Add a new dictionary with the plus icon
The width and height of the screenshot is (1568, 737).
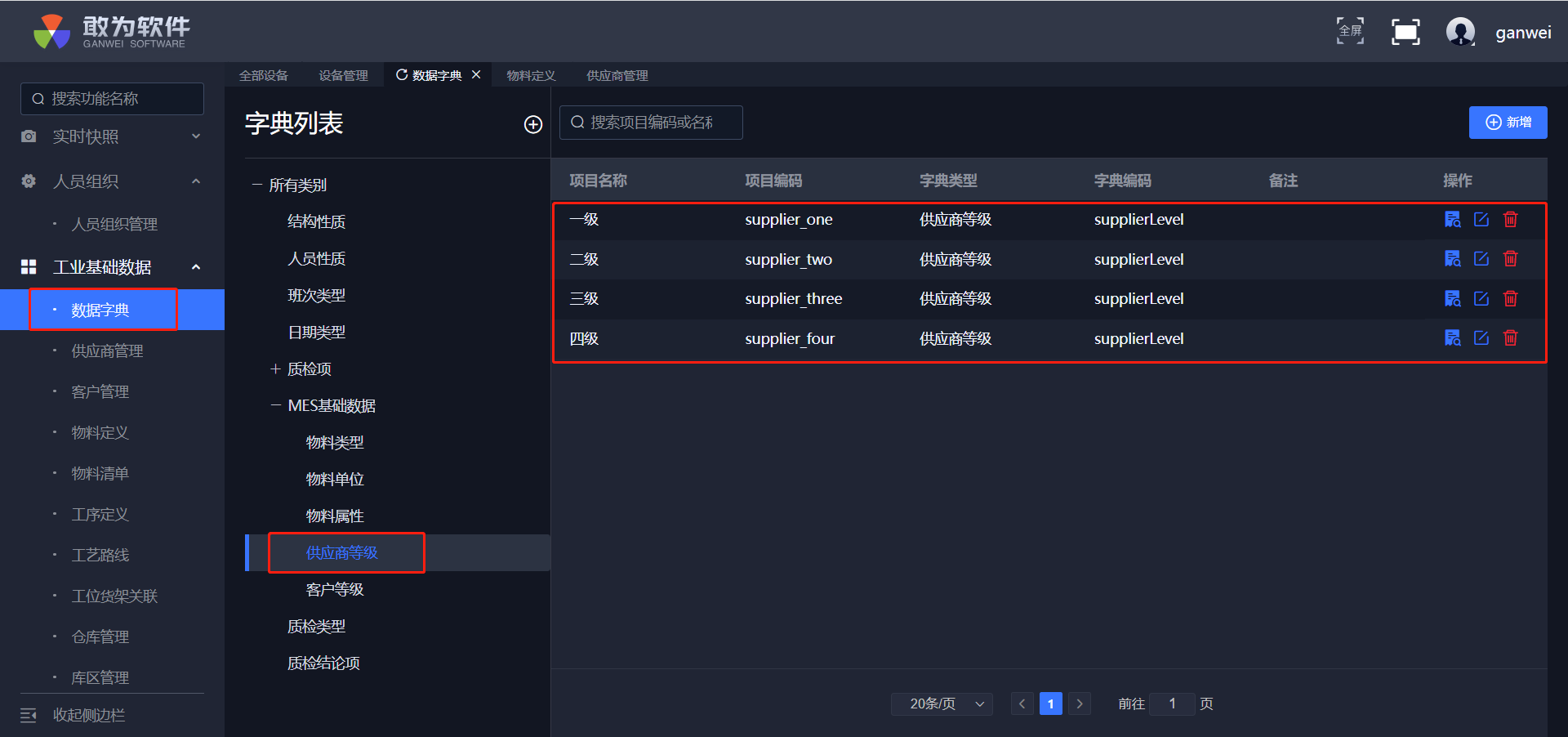(x=533, y=124)
